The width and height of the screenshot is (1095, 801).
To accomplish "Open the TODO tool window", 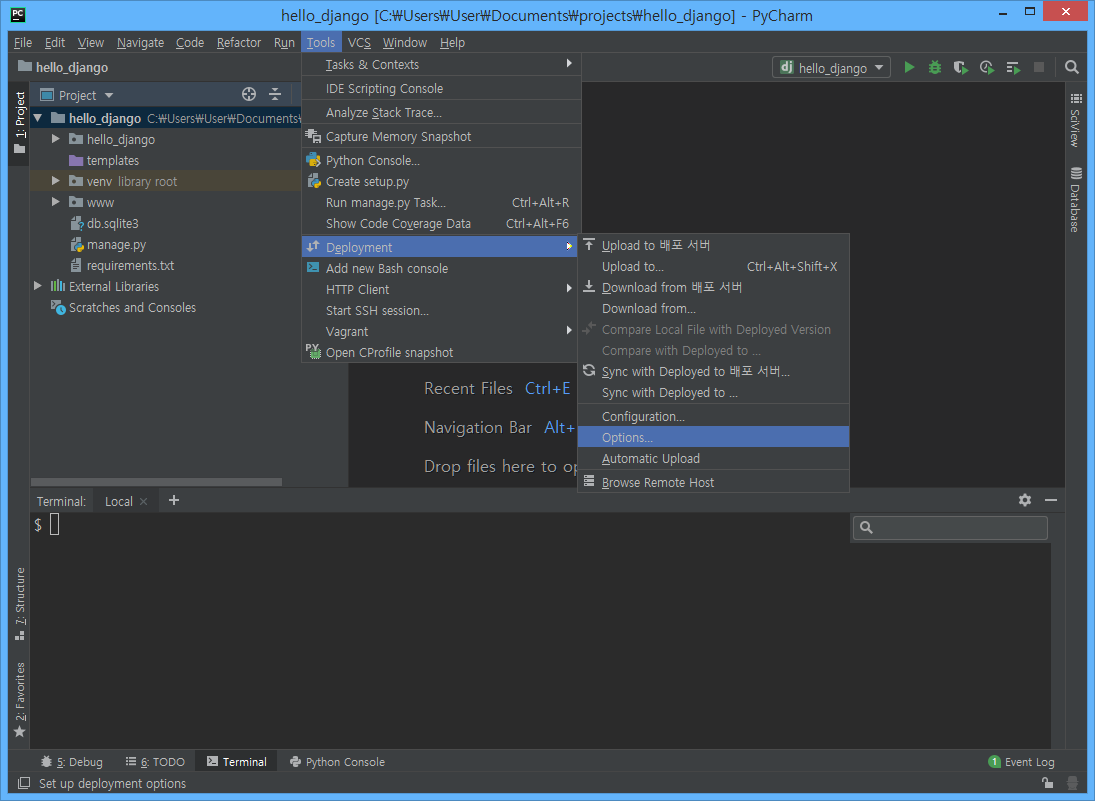I will click(155, 762).
